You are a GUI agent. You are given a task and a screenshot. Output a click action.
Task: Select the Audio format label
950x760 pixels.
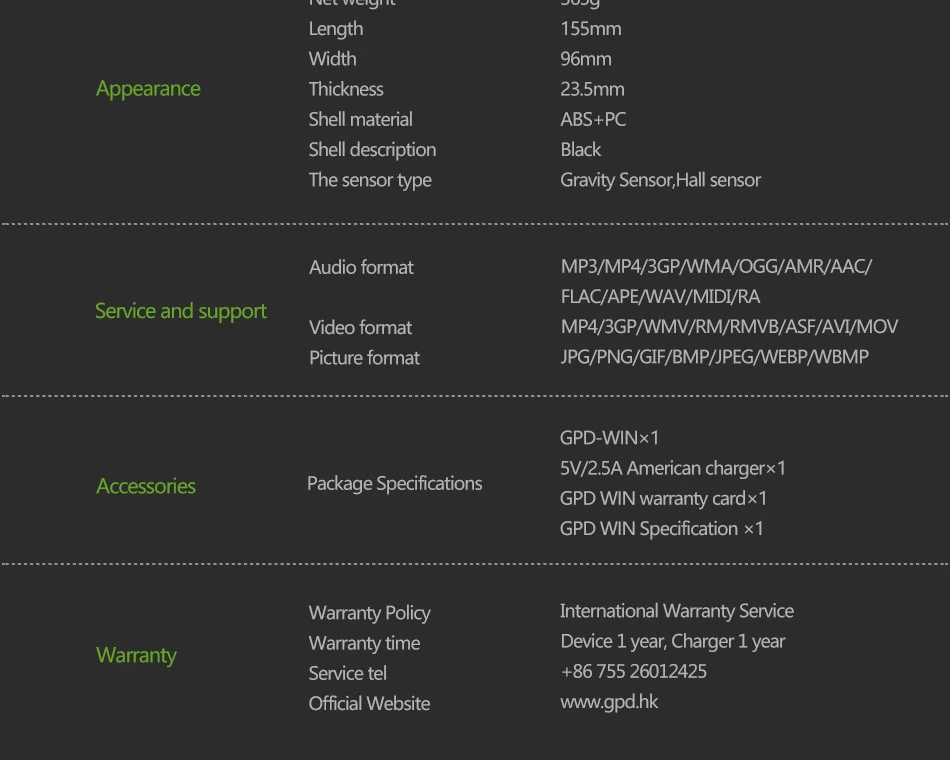(x=361, y=267)
